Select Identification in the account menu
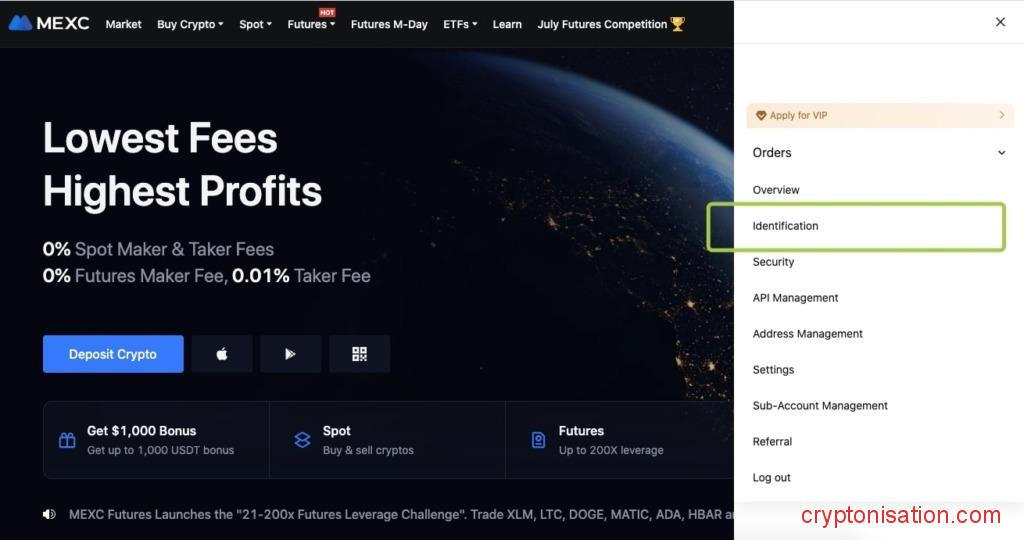 coord(785,226)
